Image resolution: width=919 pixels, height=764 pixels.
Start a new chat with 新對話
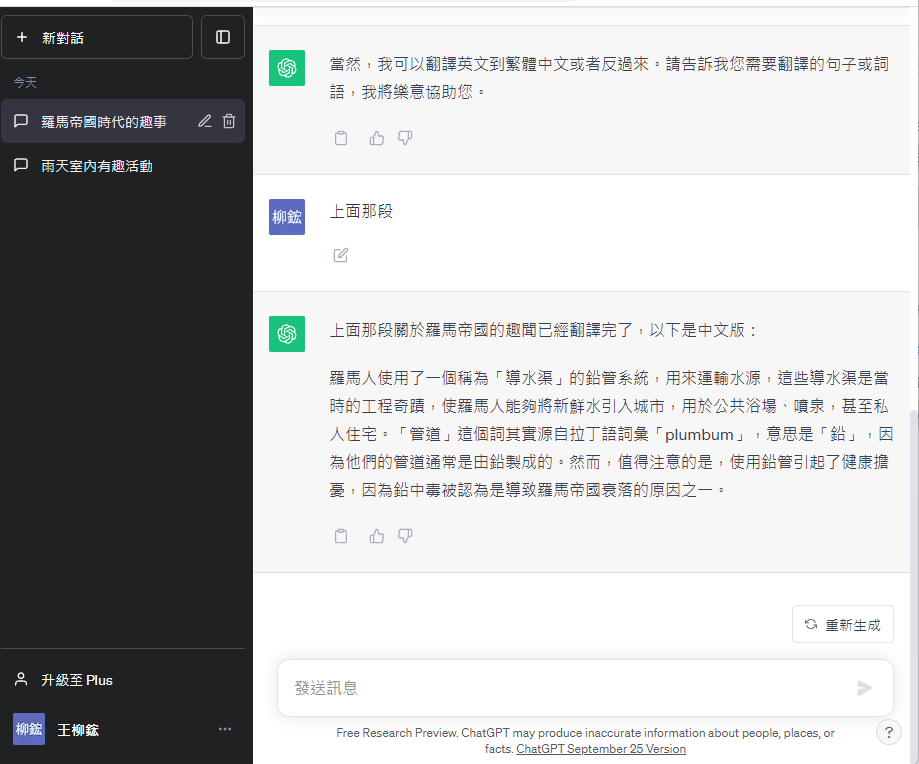[97, 37]
